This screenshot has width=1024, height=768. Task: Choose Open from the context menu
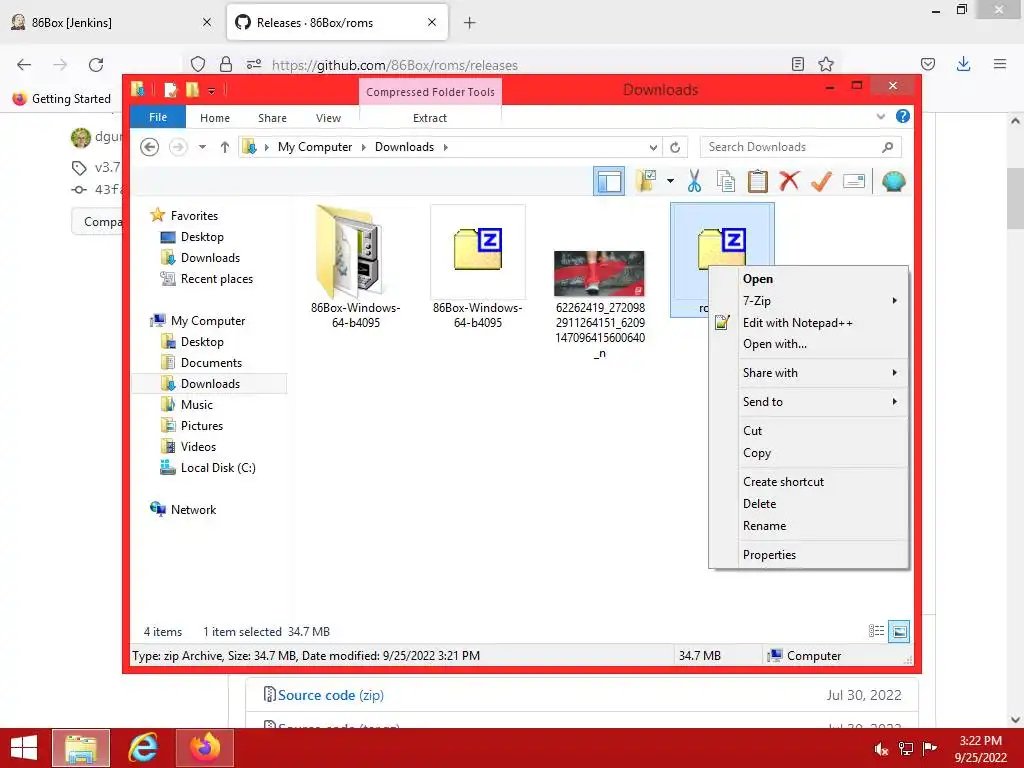[809, 279]
